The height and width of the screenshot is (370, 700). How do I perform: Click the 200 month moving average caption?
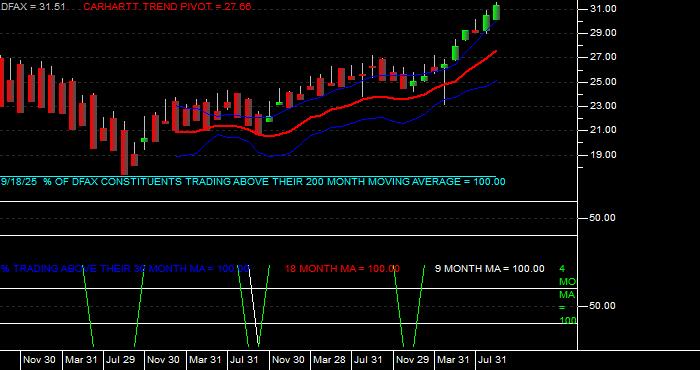click(x=253, y=182)
